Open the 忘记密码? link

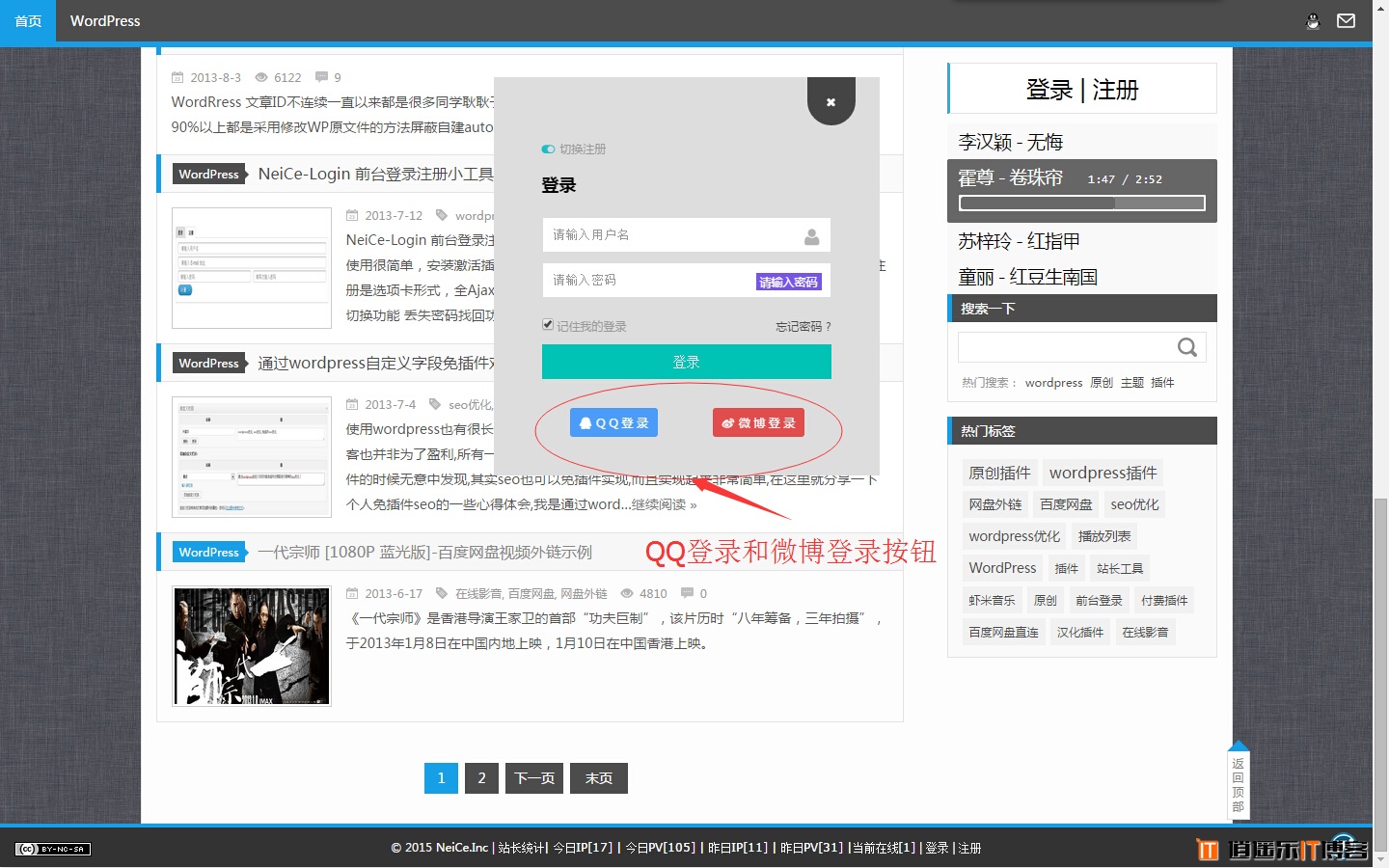[x=803, y=327]
